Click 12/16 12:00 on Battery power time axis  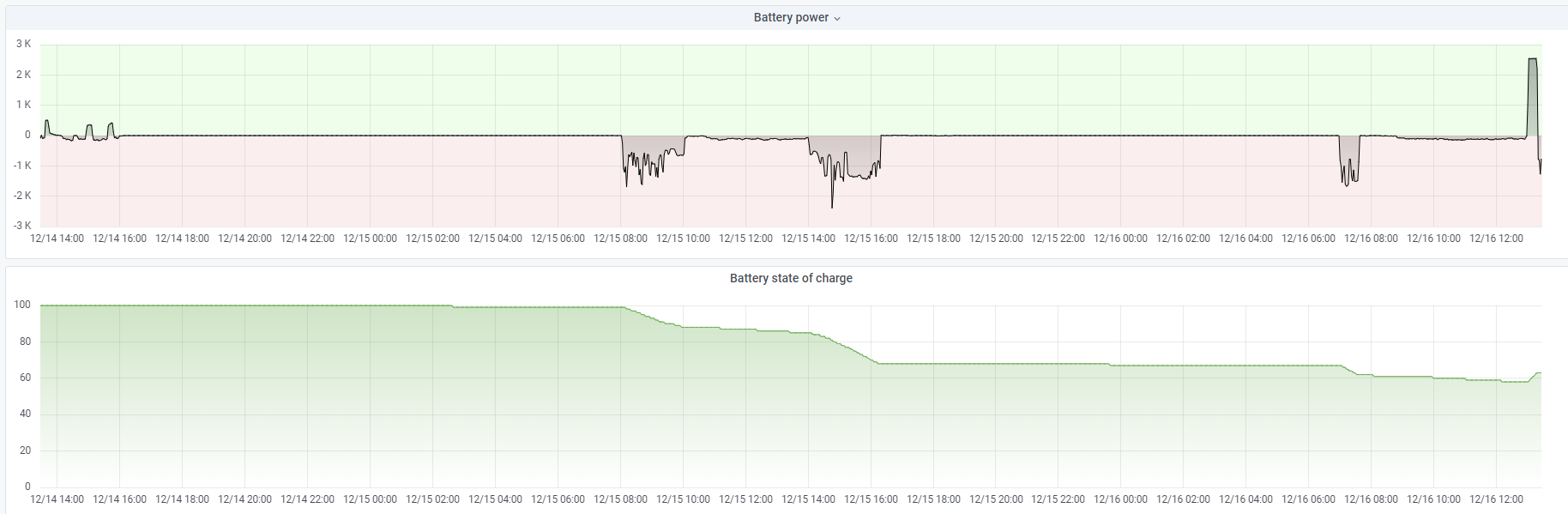point(1496,239)
